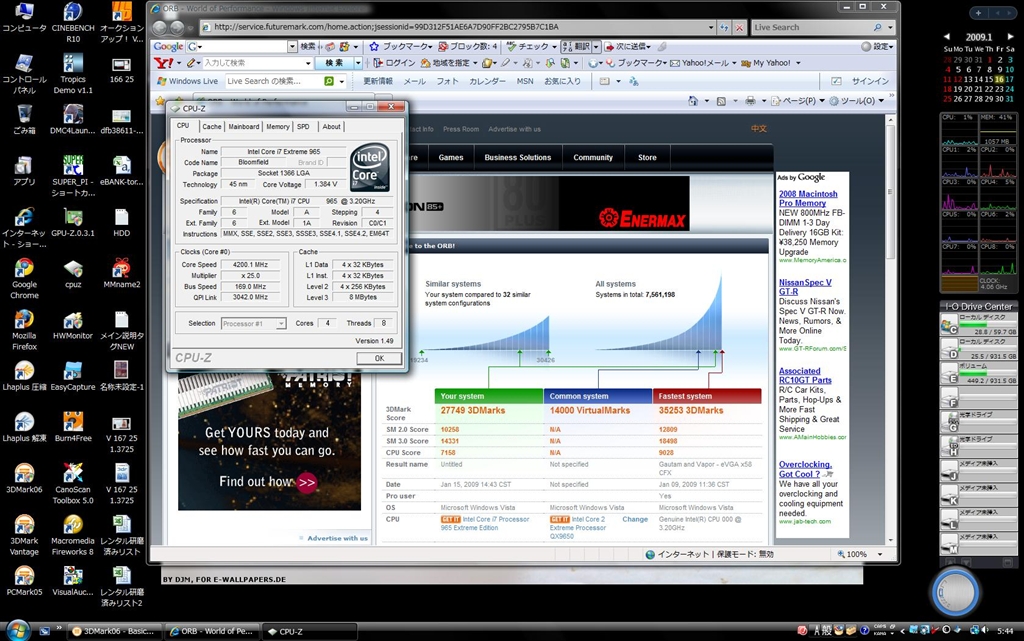Open the Overclocking, Got Cool? ad link
Image resolution: width=1024 pixels, height=641 pixels.
point(805,469)
